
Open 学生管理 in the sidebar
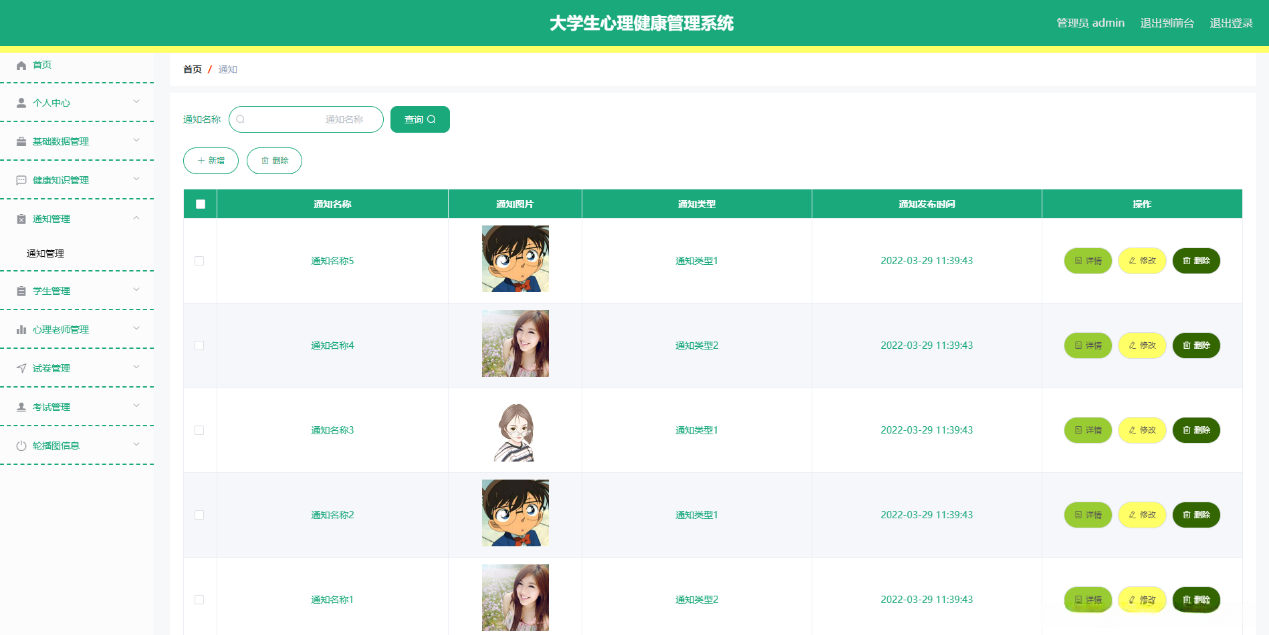[x=77, y=291]
